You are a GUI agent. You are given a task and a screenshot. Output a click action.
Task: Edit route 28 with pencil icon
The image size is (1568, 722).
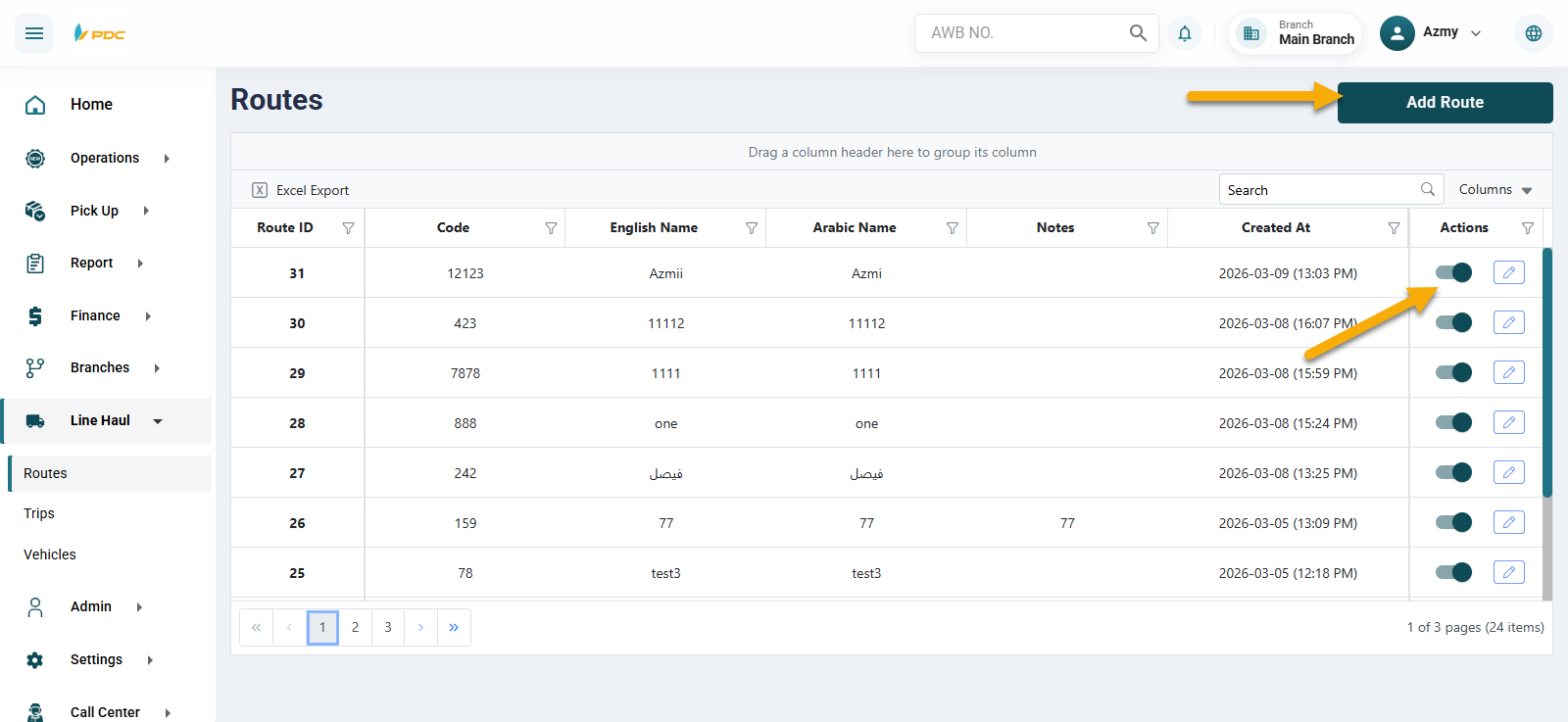coord(1509,422)
